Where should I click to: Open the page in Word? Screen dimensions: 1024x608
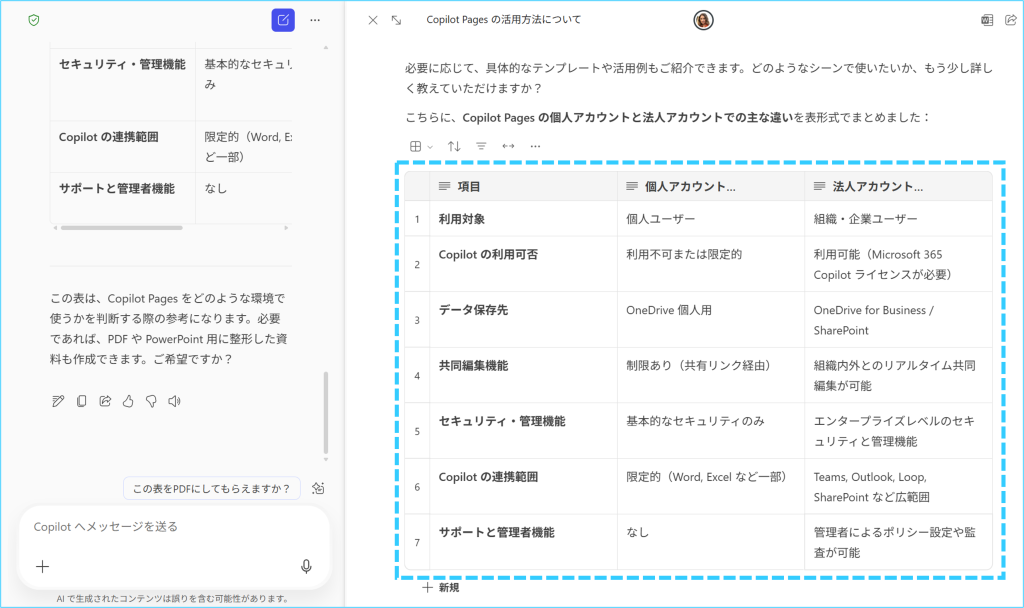987,20
